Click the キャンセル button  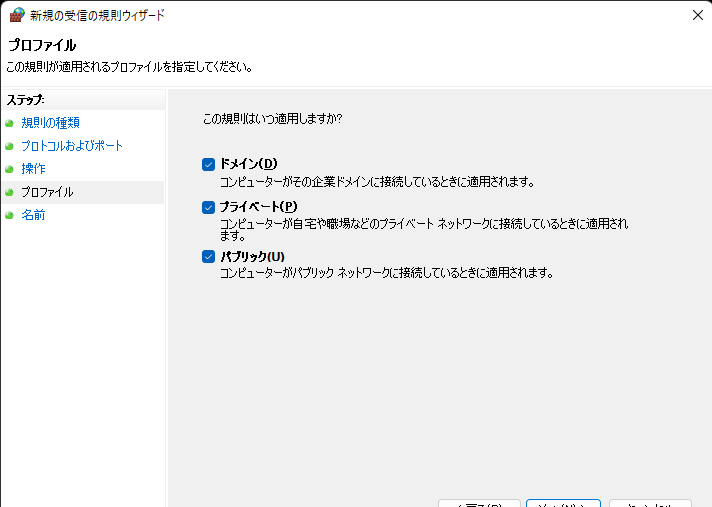tap(649, 503)
